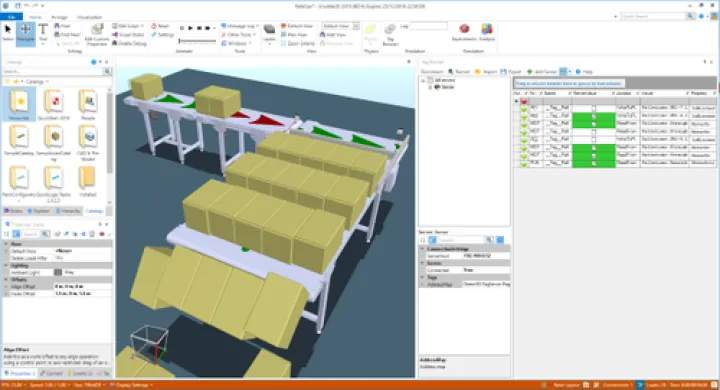The image size is (720, 390).
Task: Click the Ambient Light gray color swatch
Action: click(58, 272)
